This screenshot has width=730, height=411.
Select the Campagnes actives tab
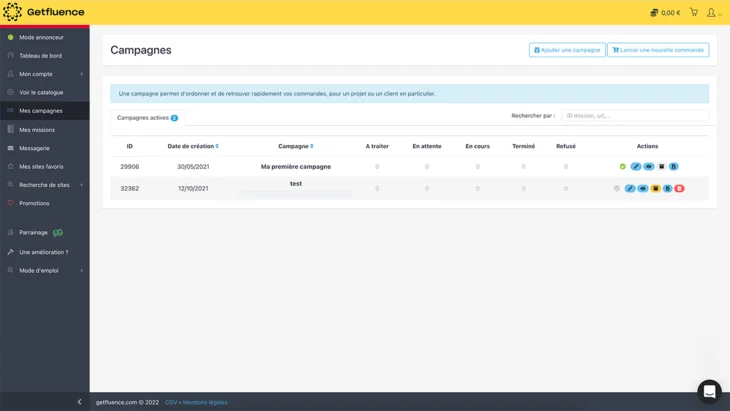147,118
